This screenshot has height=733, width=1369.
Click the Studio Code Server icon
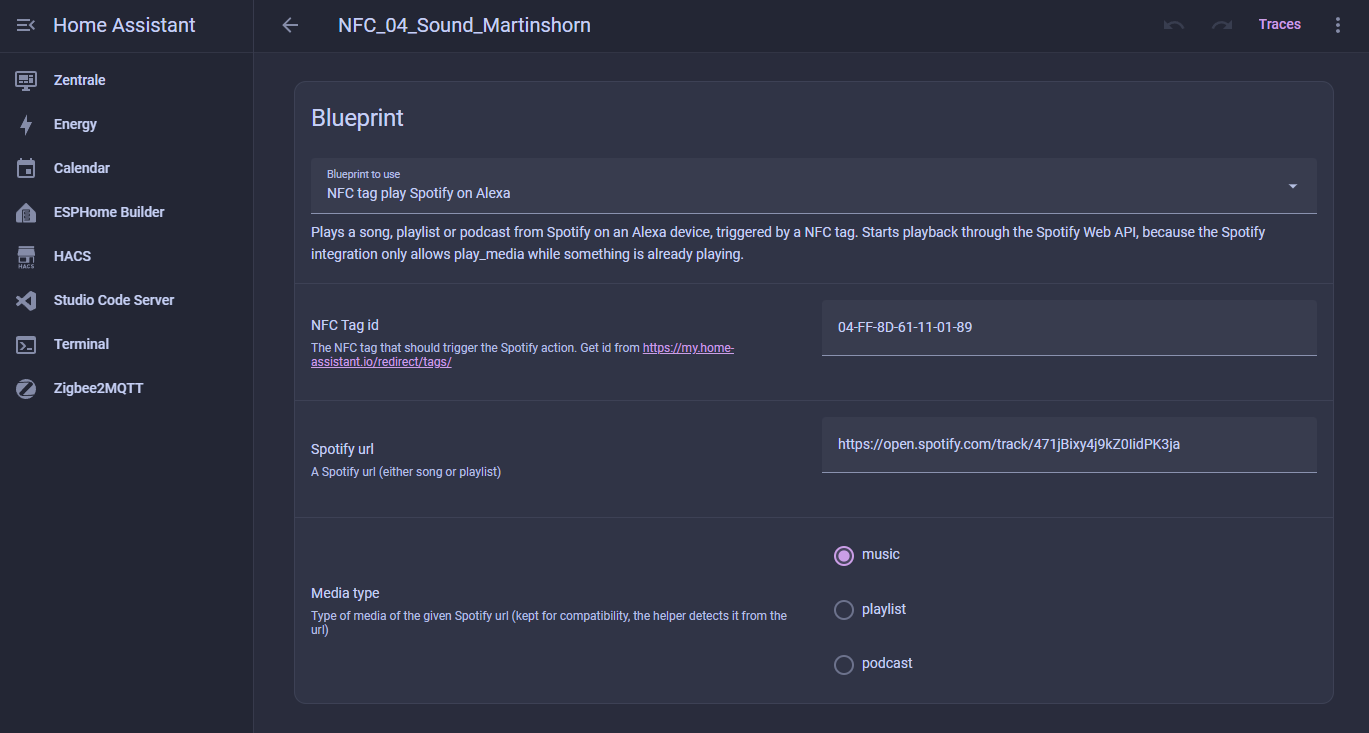26,300
